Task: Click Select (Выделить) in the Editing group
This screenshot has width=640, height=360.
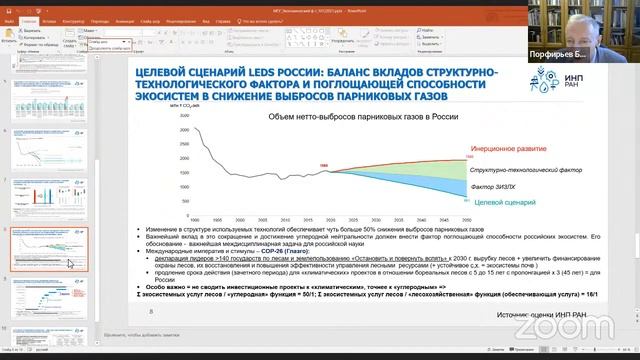Action: click(428, 44)
